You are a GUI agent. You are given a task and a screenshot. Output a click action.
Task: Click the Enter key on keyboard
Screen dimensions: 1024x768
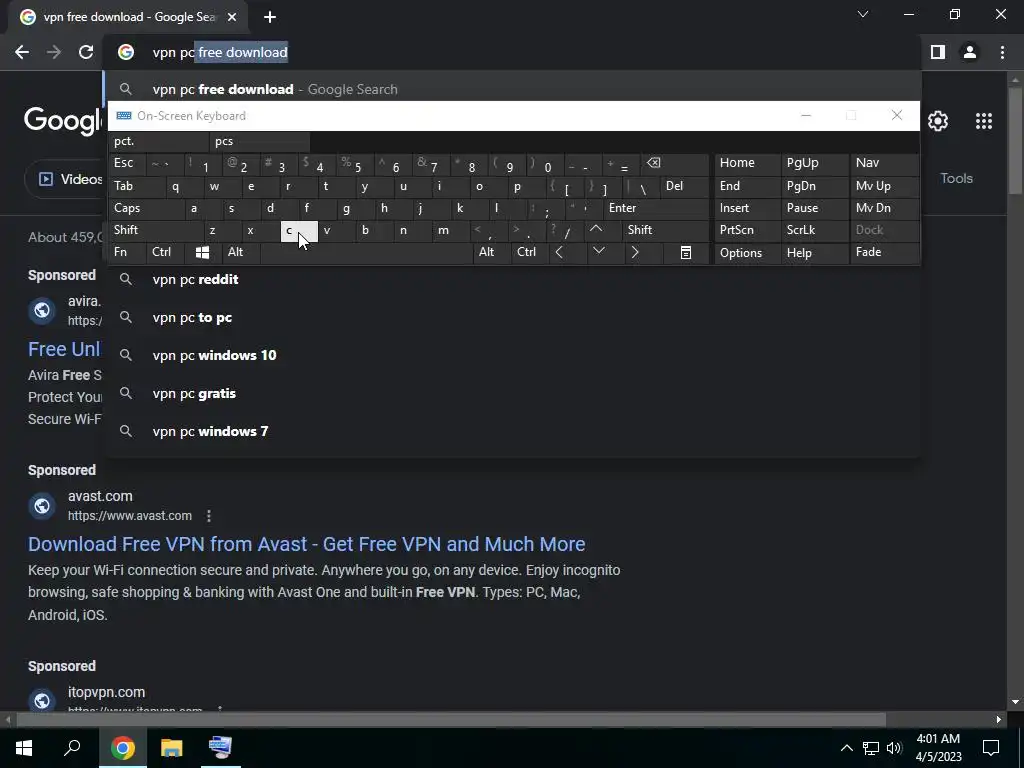tap(655, 208)
